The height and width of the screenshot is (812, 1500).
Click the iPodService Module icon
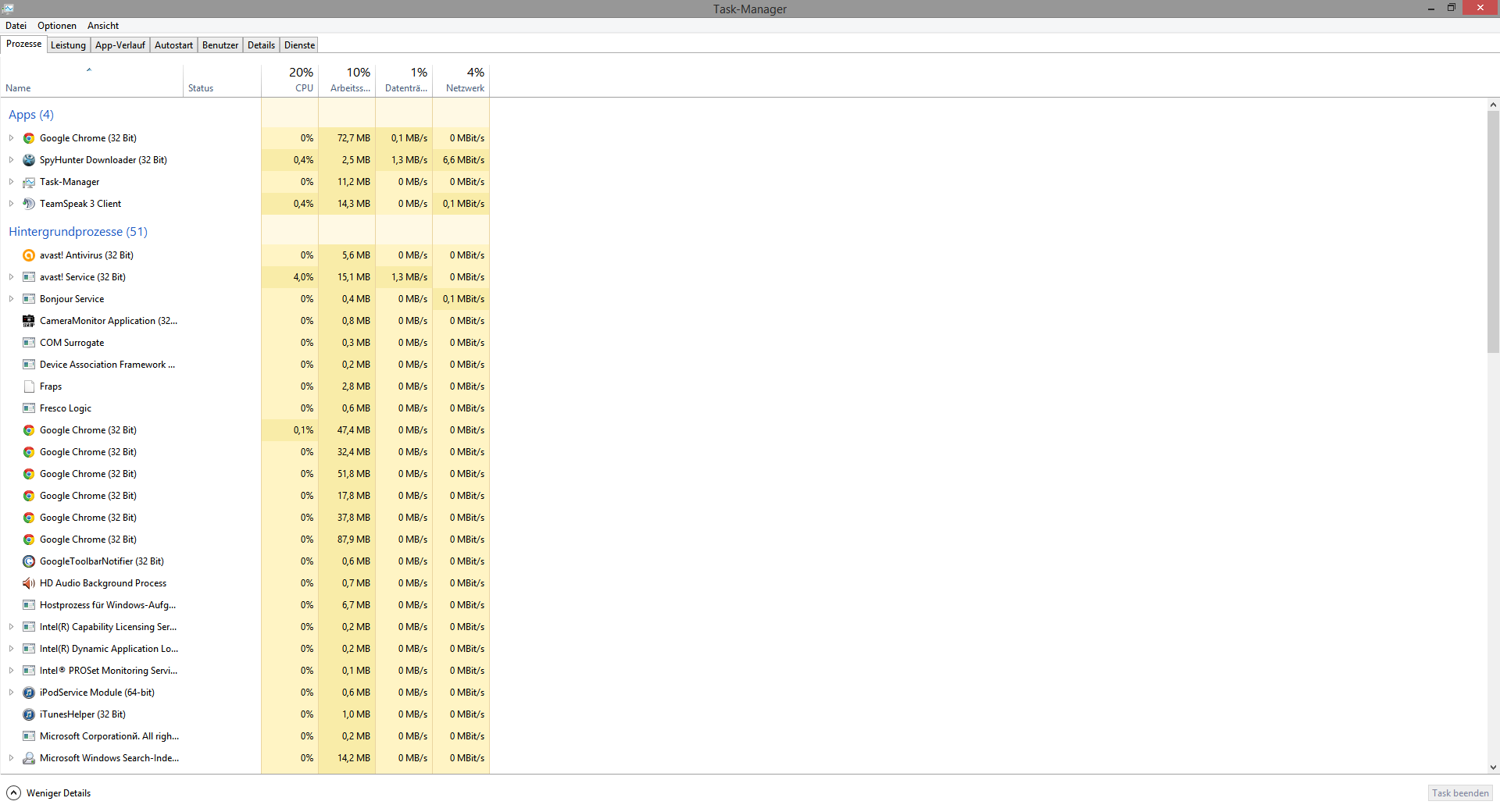click(x=29, y=693)
